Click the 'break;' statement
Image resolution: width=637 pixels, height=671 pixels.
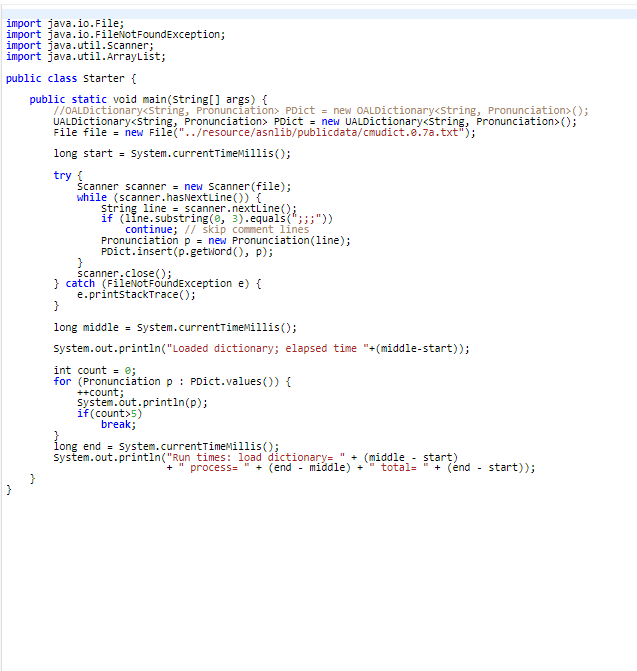click(x=119, y=425)
